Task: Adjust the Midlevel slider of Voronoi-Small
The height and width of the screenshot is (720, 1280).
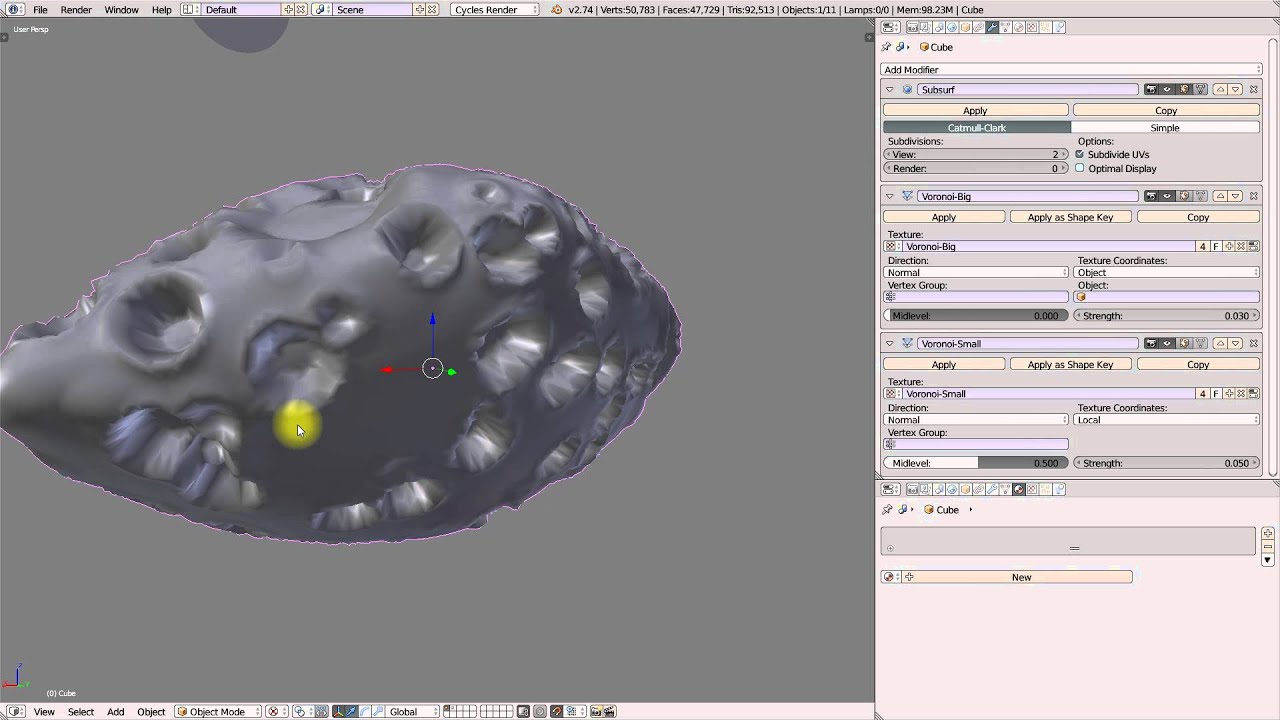Action: click(x=975, y=463)
